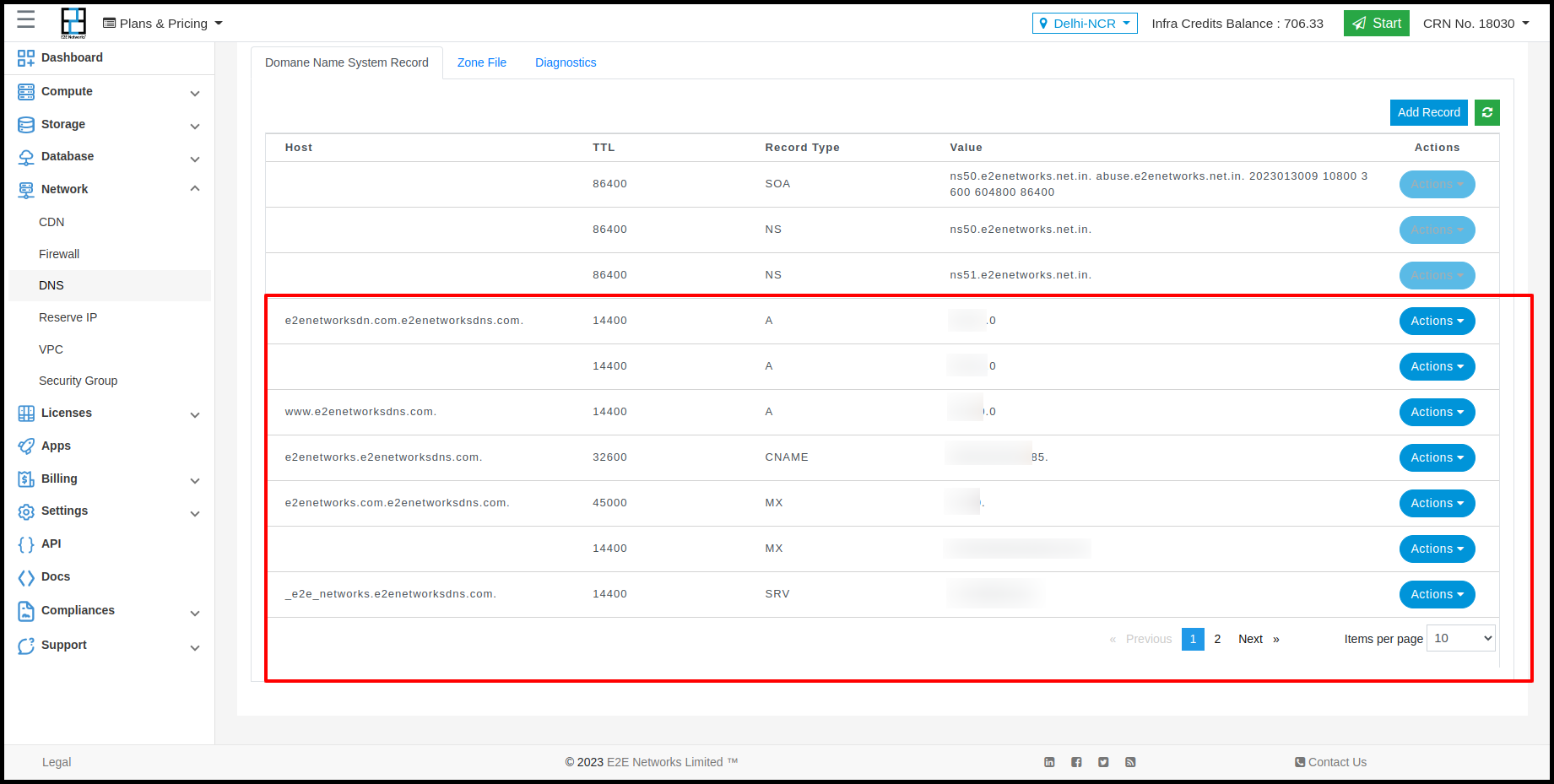This screenshot has width=1554, height=784.
Task: Switch to Zone File tab
Action: point(482,62)
